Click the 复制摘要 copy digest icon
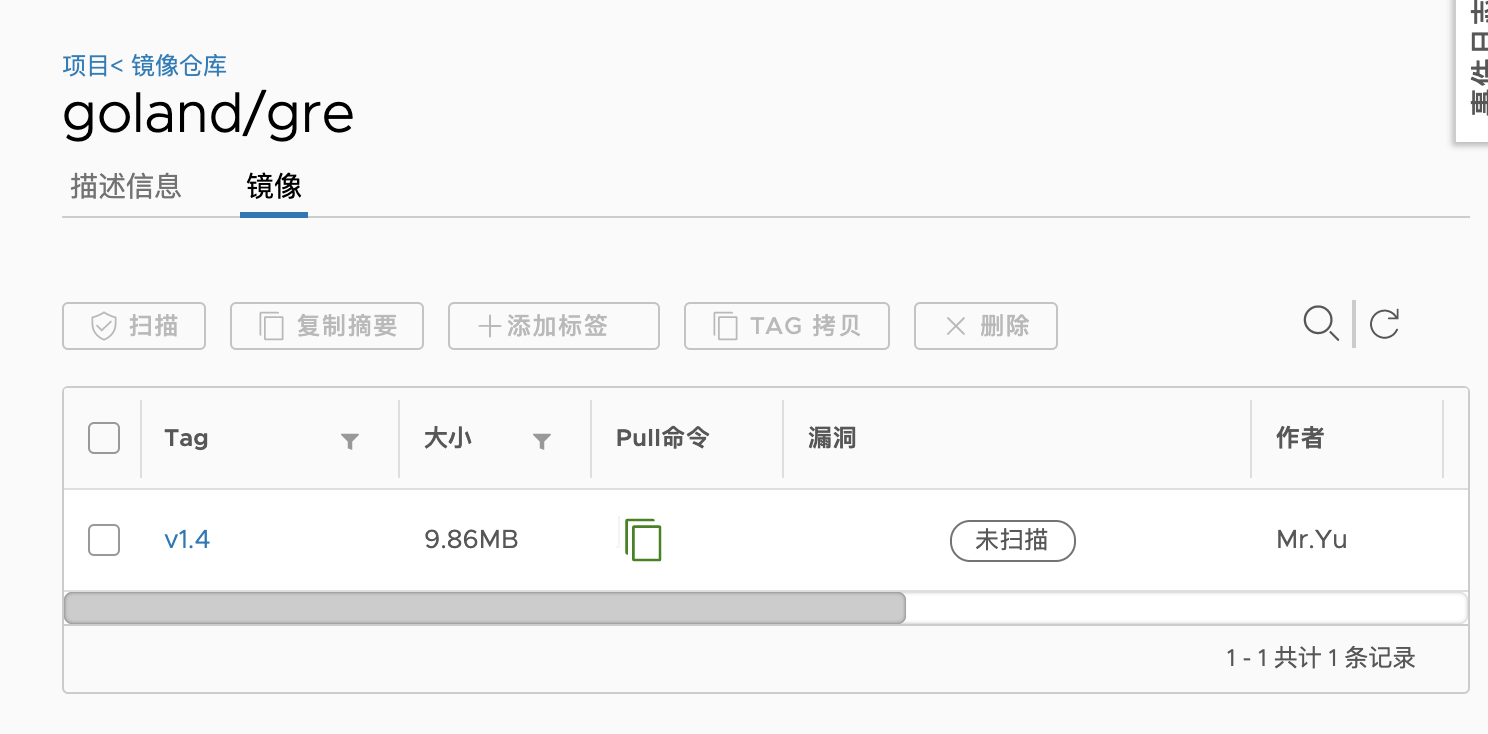The image size is (1488, 734). click(x=274, y=325)
